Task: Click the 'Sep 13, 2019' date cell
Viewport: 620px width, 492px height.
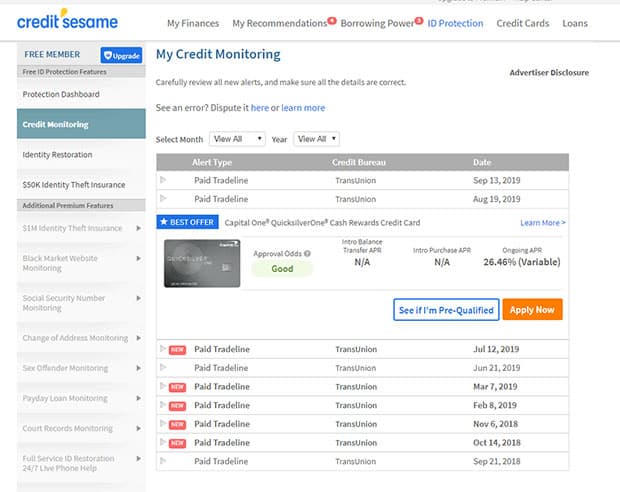Action: pos(497,180)
